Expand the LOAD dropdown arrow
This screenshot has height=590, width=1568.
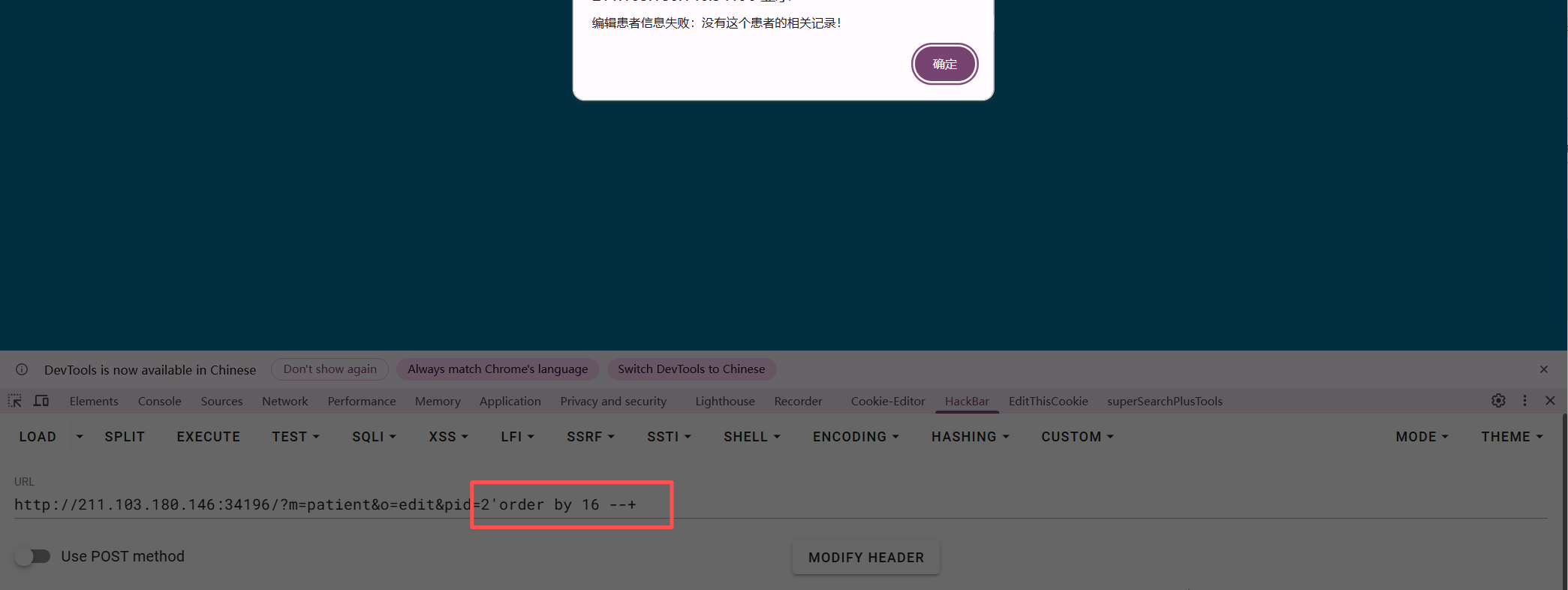(x=80, y=437)
